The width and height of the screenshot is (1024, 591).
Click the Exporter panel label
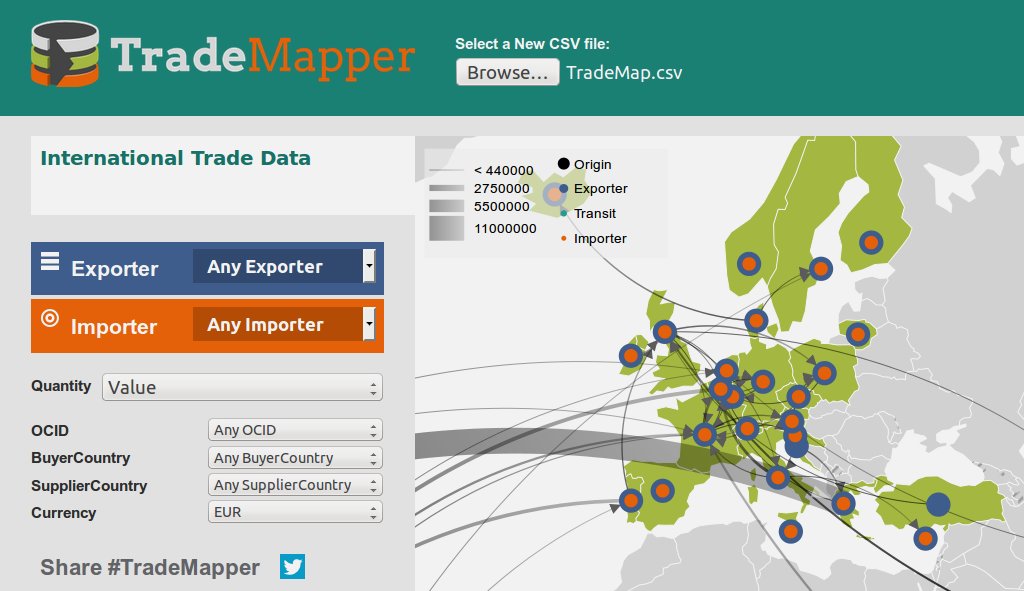coord(114,269)
